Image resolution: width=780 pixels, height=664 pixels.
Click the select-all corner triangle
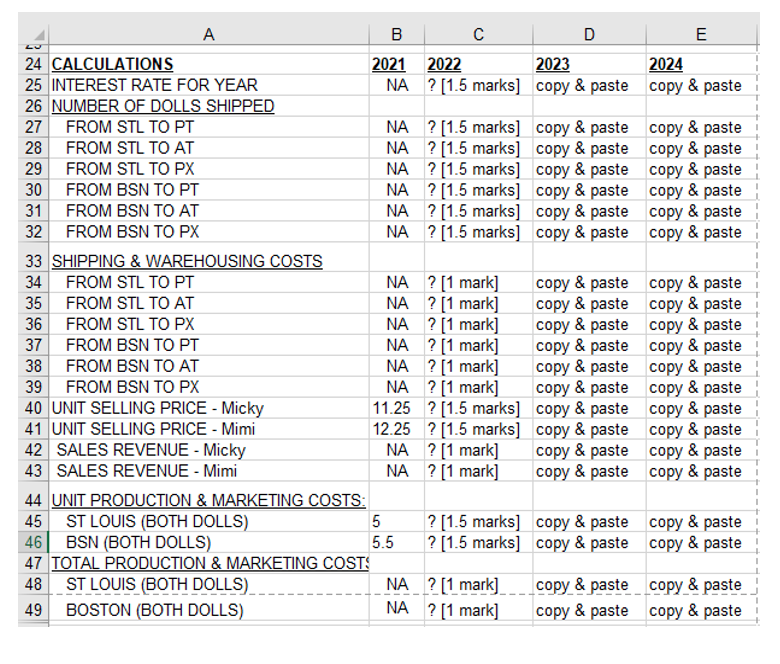(x=39, y=35)
